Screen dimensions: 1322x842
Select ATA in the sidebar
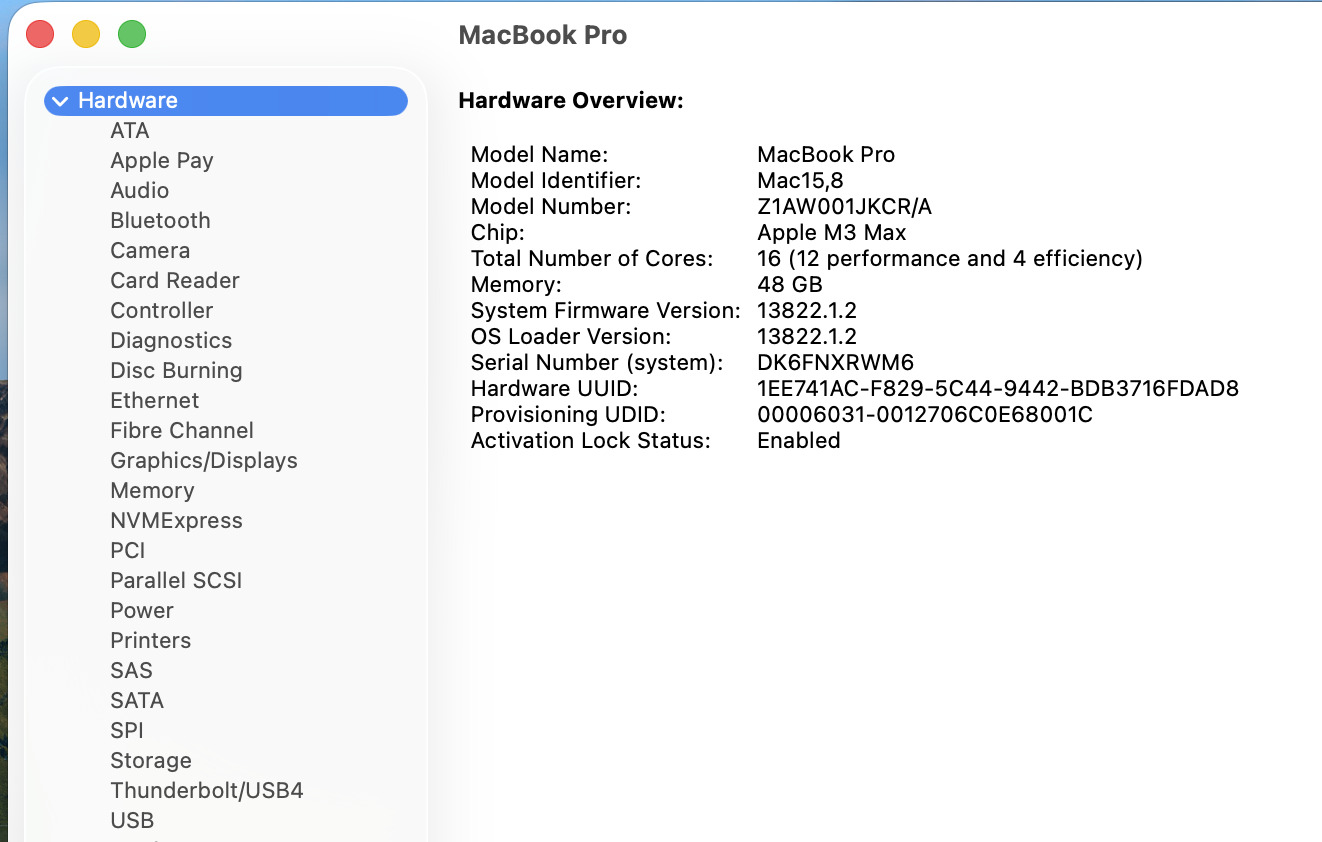(x=130, y=131)
